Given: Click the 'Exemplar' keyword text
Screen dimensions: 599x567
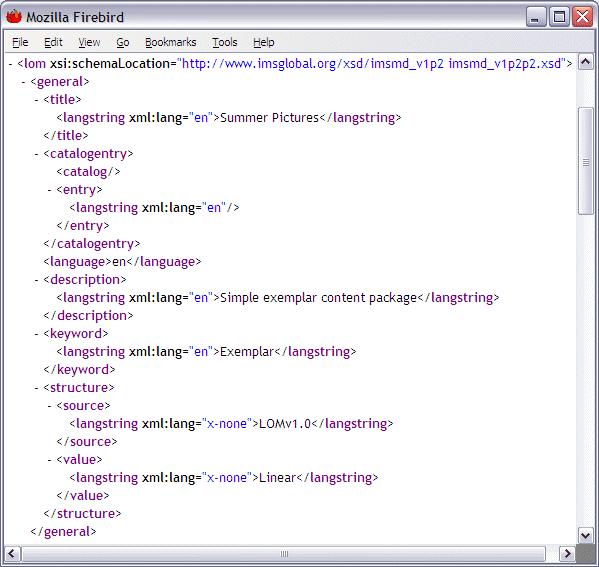Looking at the screenshot, I should (x=247, y=352).
